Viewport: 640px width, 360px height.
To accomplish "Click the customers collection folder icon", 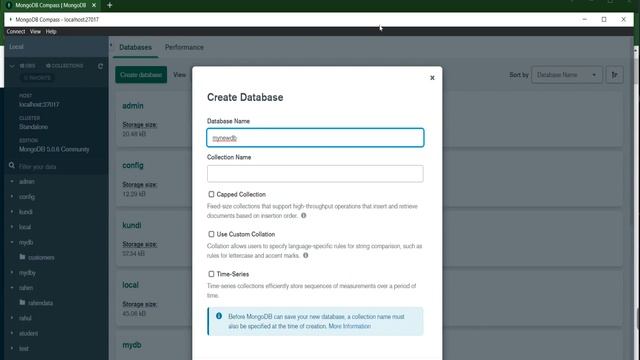I will (x=22, y=257).
